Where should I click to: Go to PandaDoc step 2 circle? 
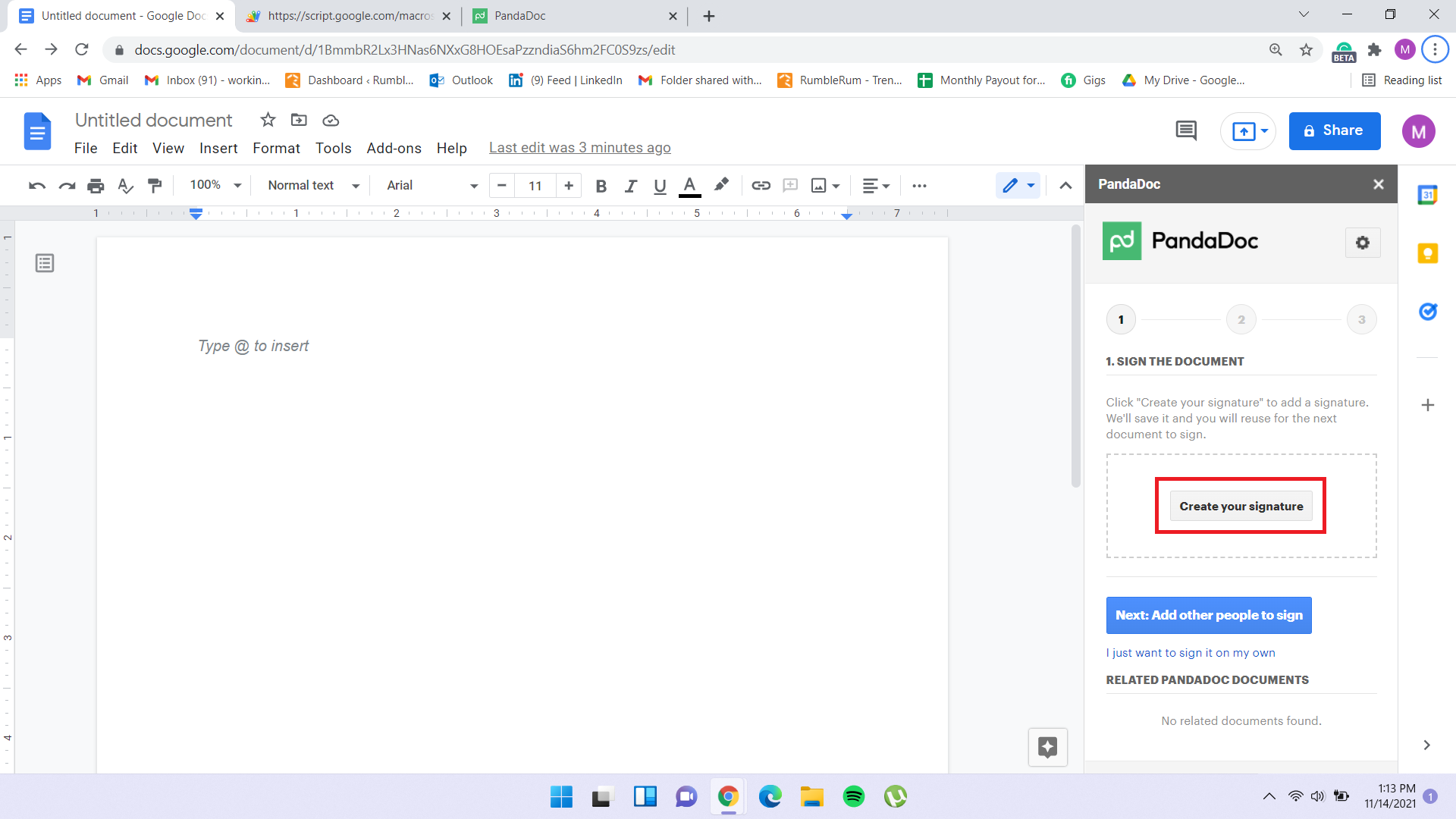pyautogui.click(x=1241, y=320)
